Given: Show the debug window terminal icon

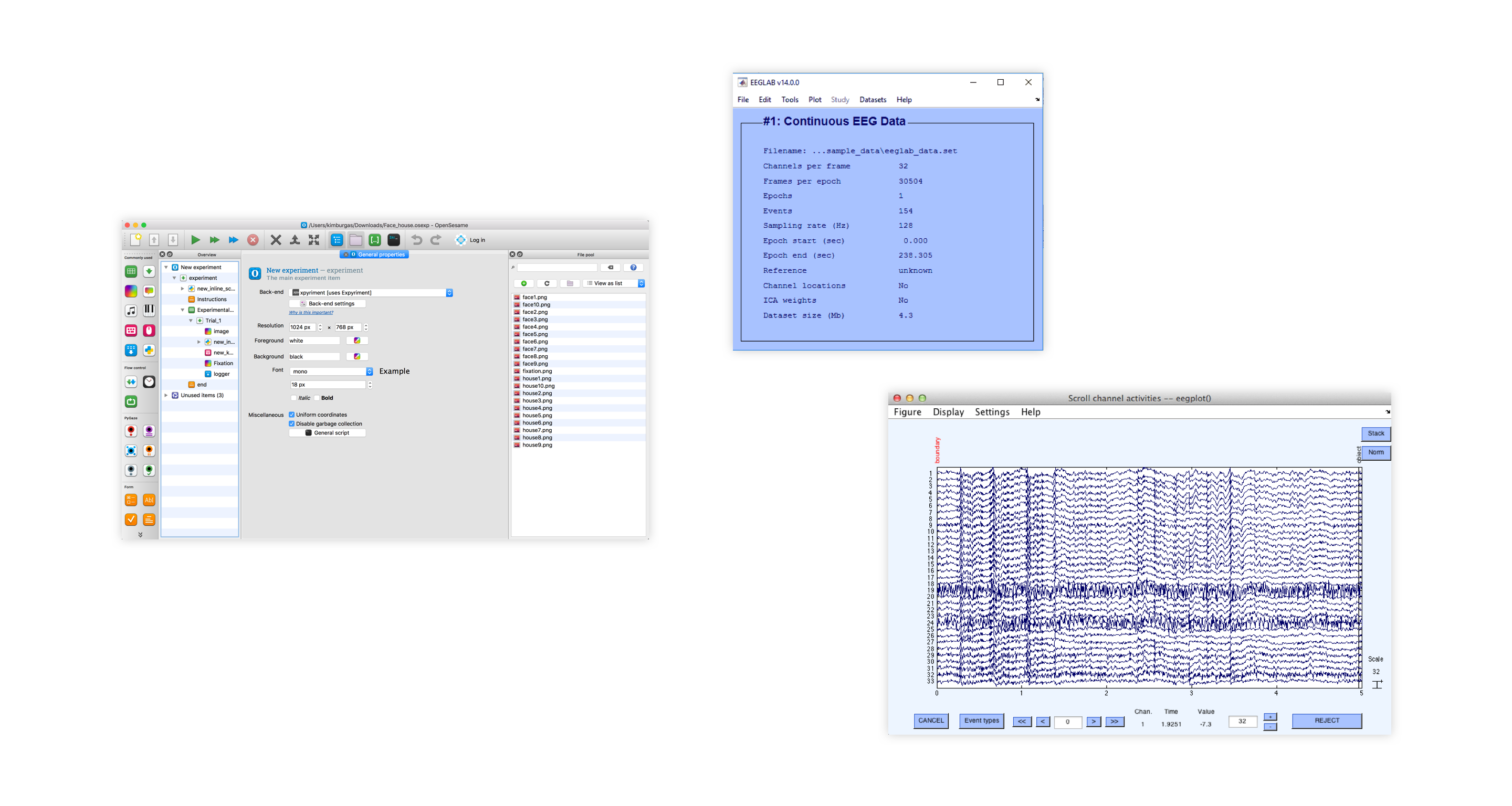Looking at the screenshot, I should [x=394, y=240].
